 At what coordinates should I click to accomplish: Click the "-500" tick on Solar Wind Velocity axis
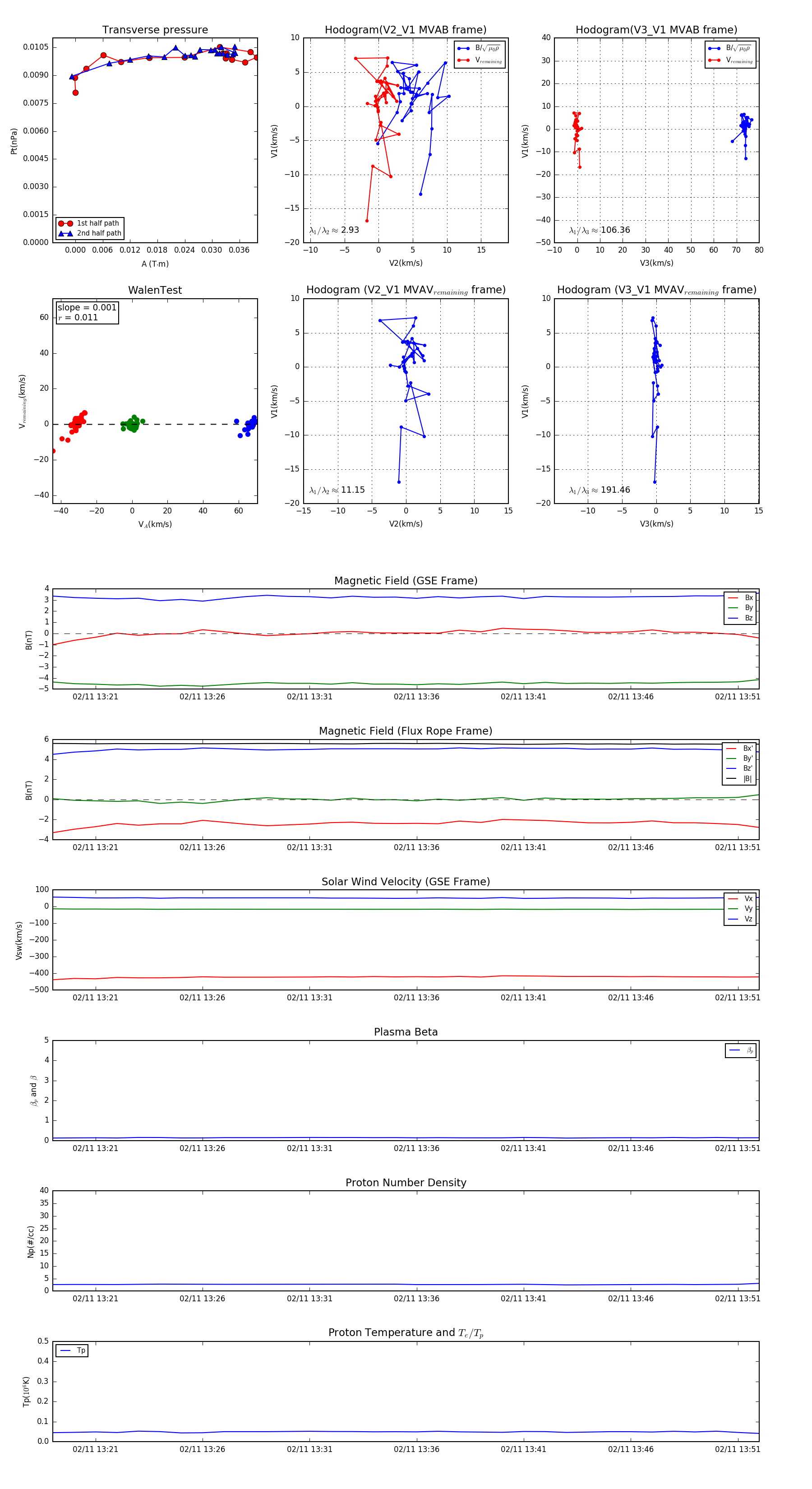click(39, 990)
